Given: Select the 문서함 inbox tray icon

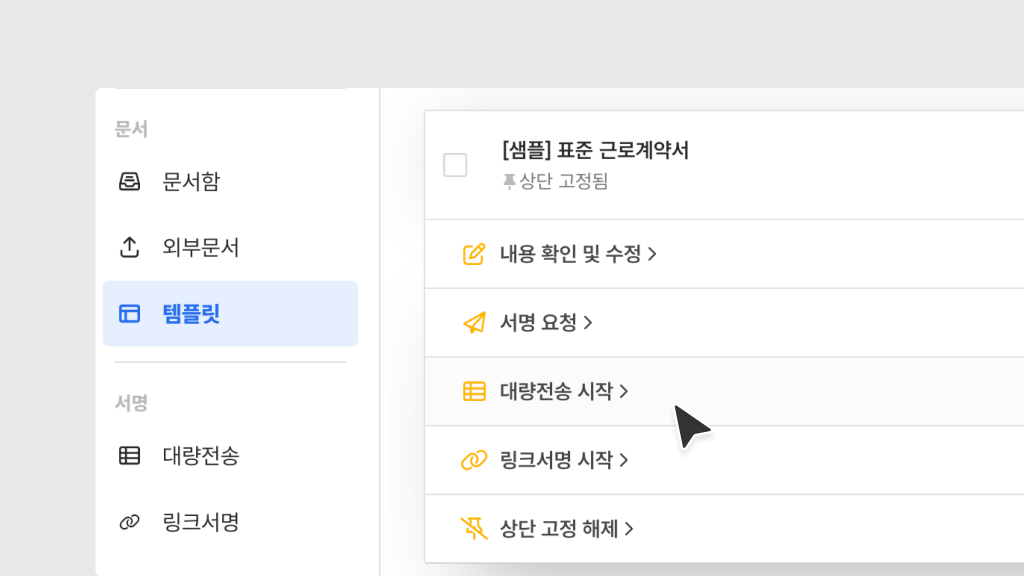Looking at the screenshot, I should pos(130,182).
